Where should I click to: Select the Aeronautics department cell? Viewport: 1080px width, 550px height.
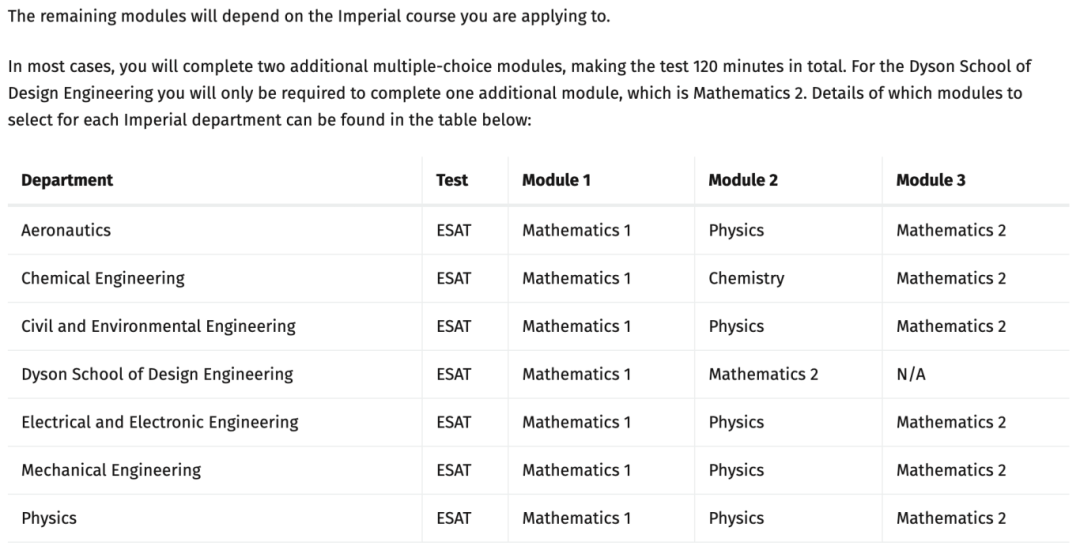click(x=66, y=230)
